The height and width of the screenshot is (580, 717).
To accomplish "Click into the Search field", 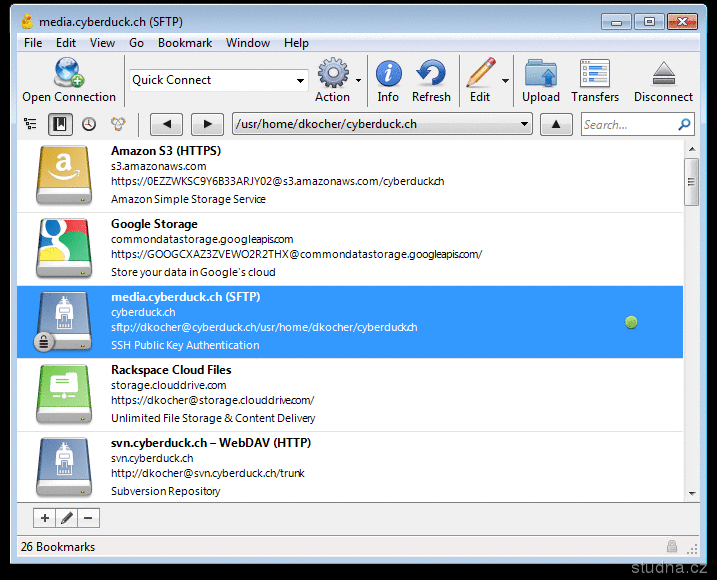I will point(628,125).
